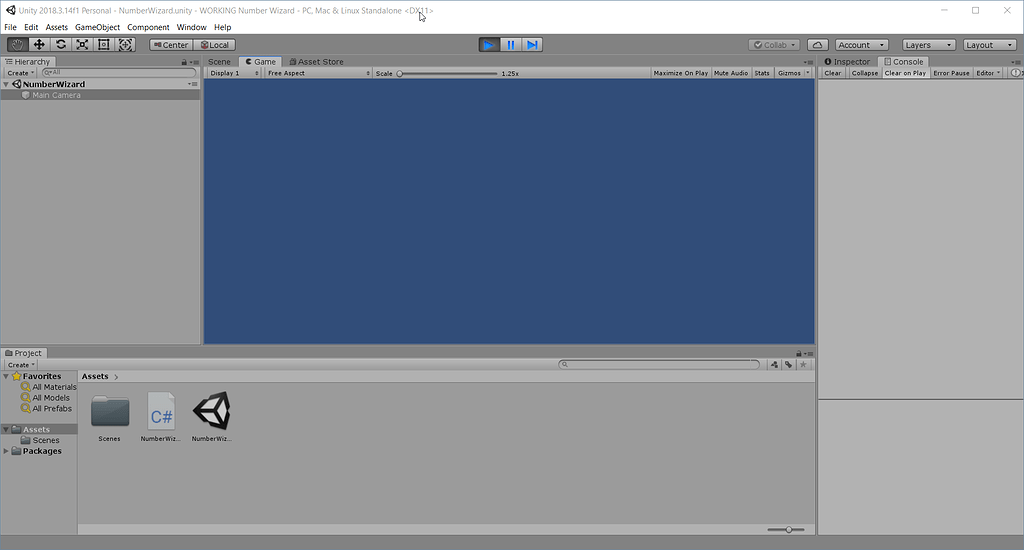Save project search to favorites star
Screen dimensions: 1024x550
click(803, 364)
